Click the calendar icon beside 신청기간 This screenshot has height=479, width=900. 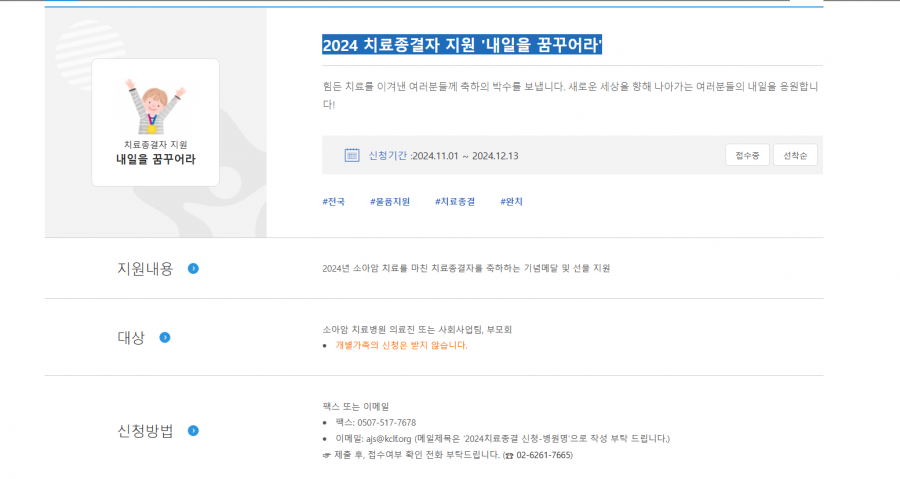point(351,155)
